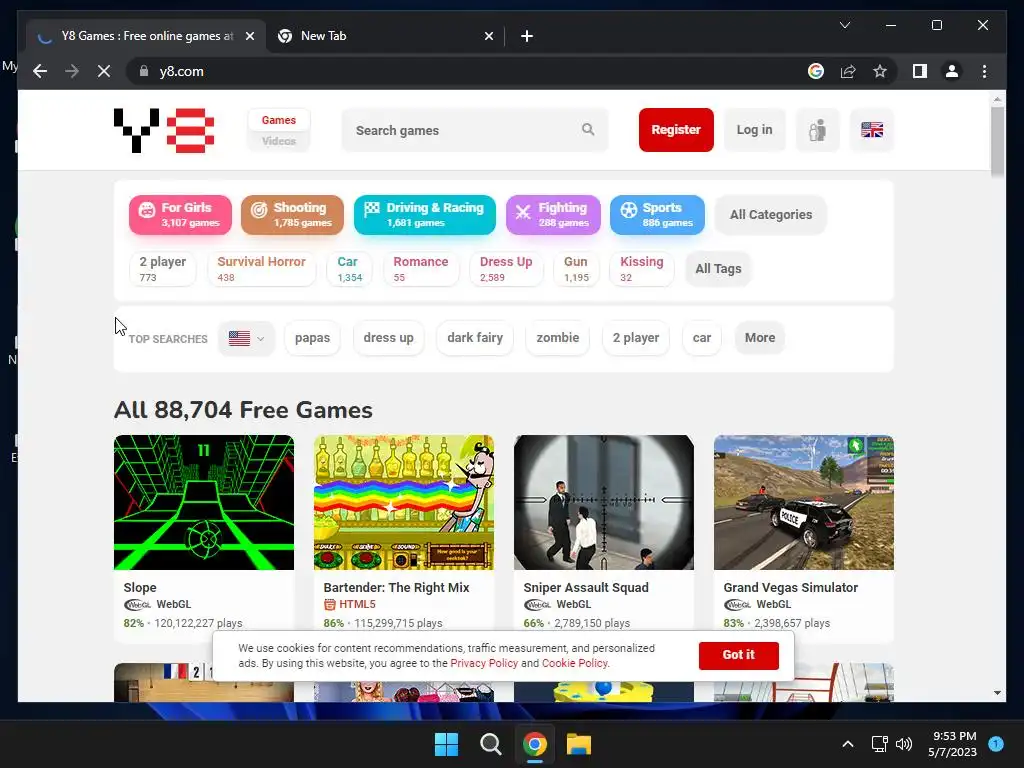Viewport: 1024px width, 768px height.
Task: Open Driving & Racing category
Action: (424, 214)
